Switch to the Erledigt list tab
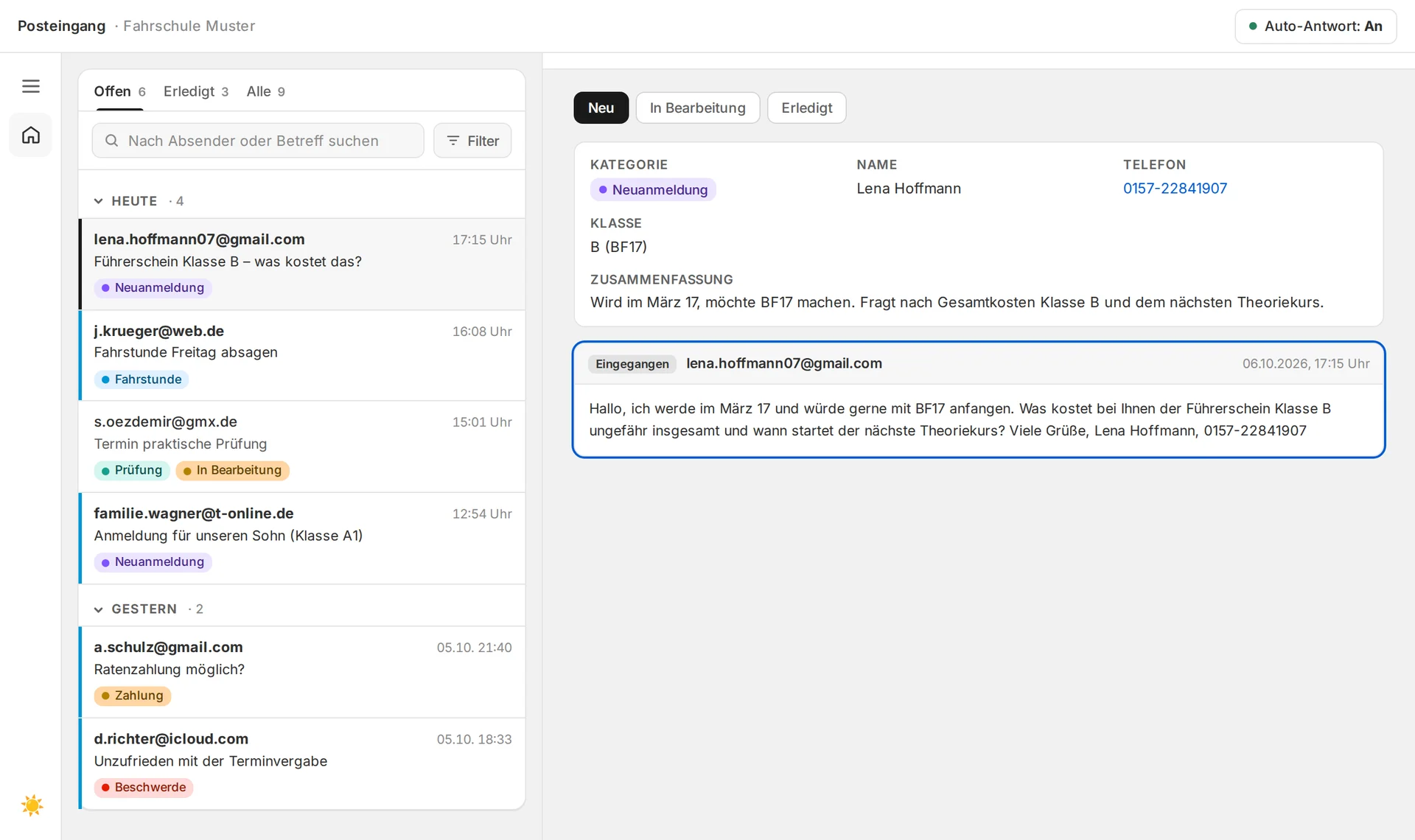This screenshot has width=1415, height=840. [196, 91]
